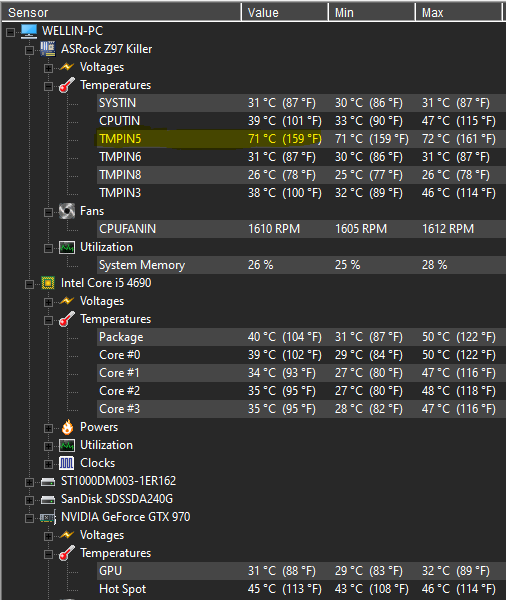The width and height of the screenshot is (506, 600).
Task: Click the Intel Core i5 4690 chip icon
Action: click(x=48, y=283)
